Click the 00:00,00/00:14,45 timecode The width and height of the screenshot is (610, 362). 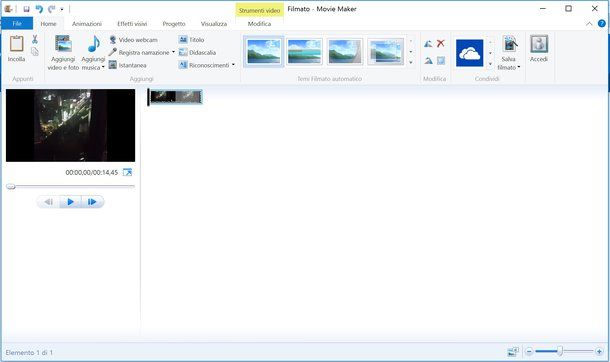[91, 172]
